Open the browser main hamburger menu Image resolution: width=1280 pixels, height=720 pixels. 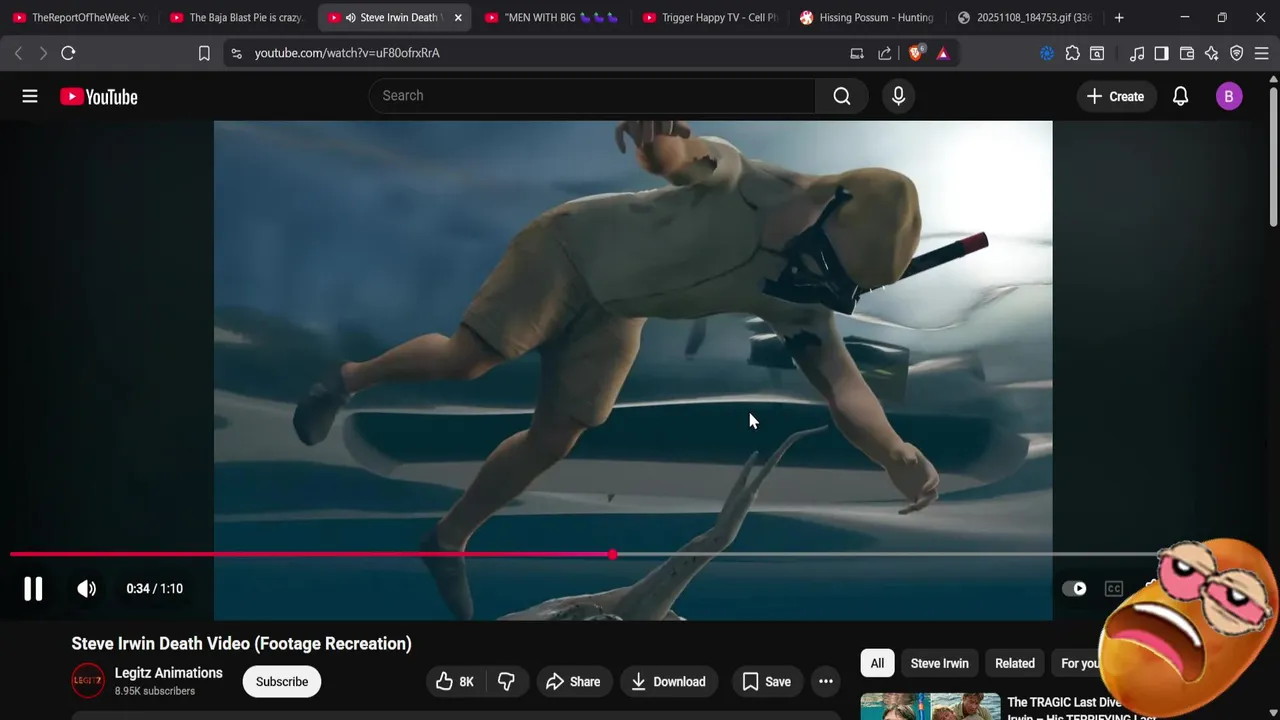(1262, 53)
